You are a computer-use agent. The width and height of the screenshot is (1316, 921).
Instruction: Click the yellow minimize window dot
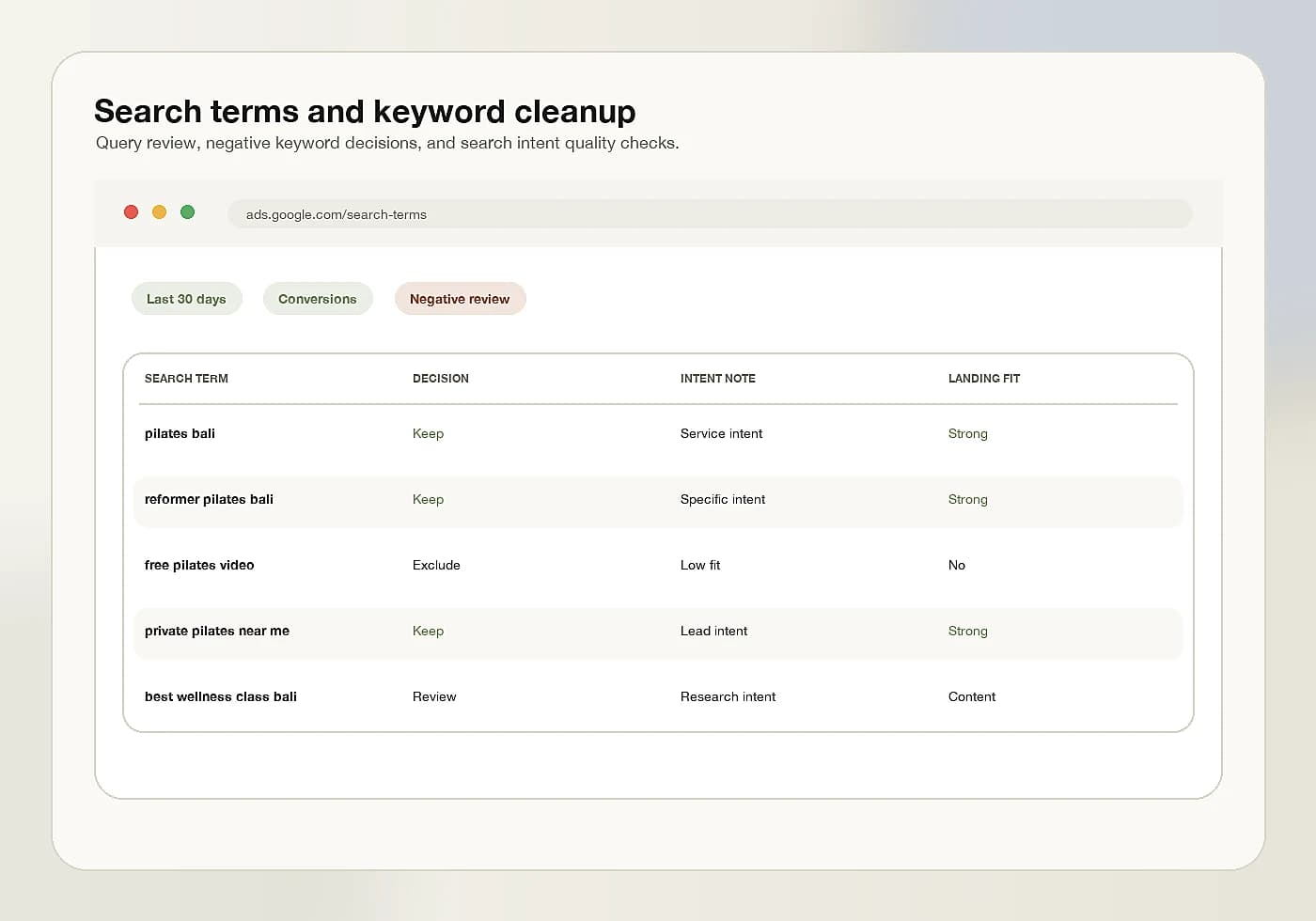click(160, 212)
